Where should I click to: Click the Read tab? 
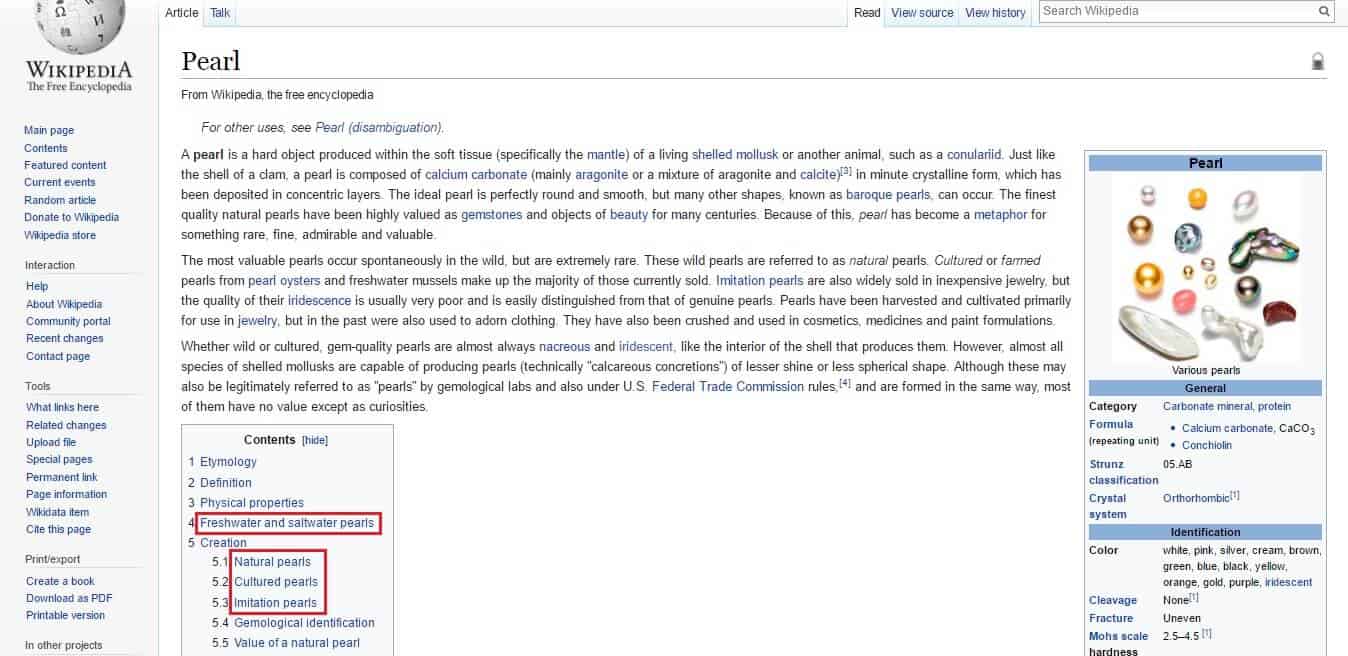tap(866, 13)
